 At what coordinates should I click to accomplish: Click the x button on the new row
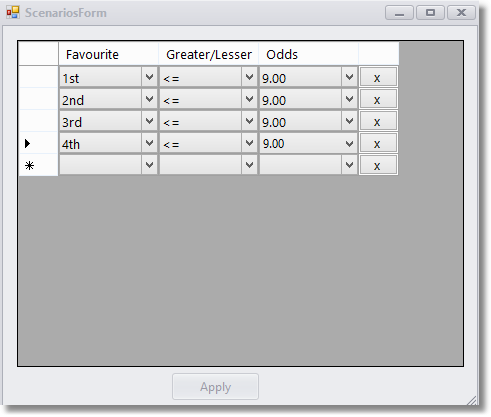378,165
